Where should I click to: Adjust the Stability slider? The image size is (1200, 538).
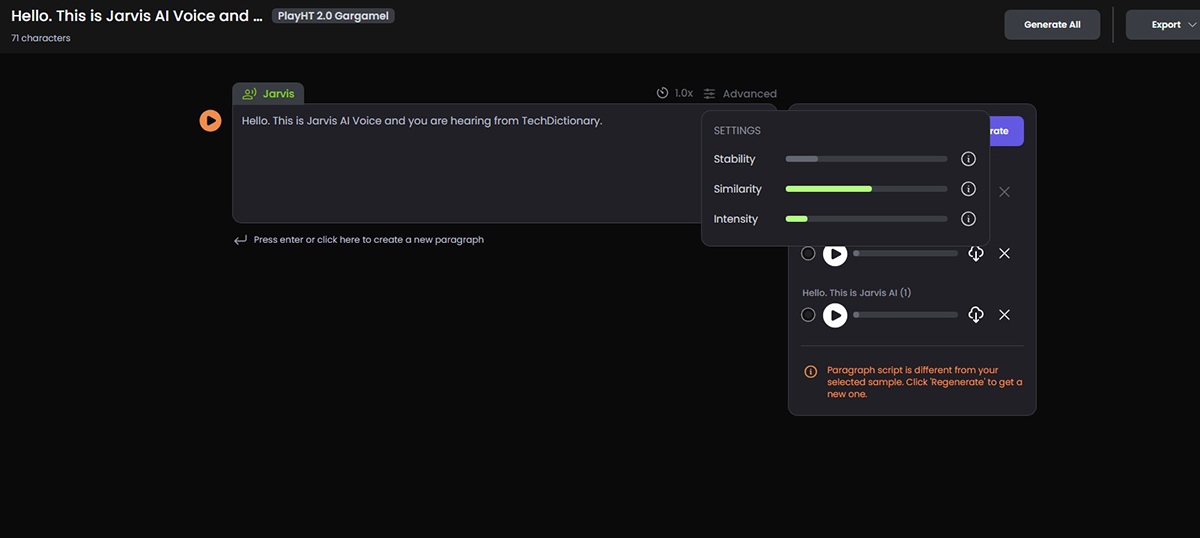[866, 159]
